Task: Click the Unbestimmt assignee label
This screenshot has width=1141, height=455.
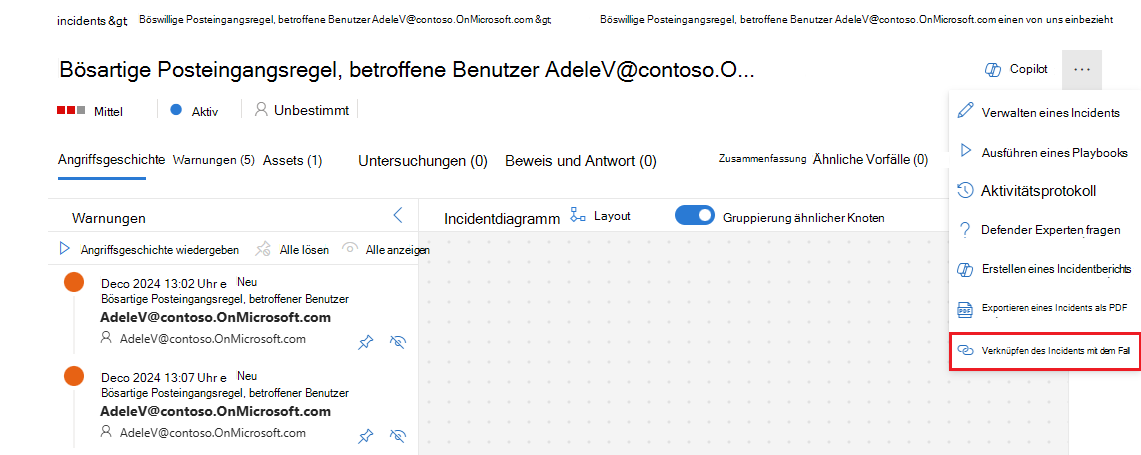Action: tap(311, 111)
